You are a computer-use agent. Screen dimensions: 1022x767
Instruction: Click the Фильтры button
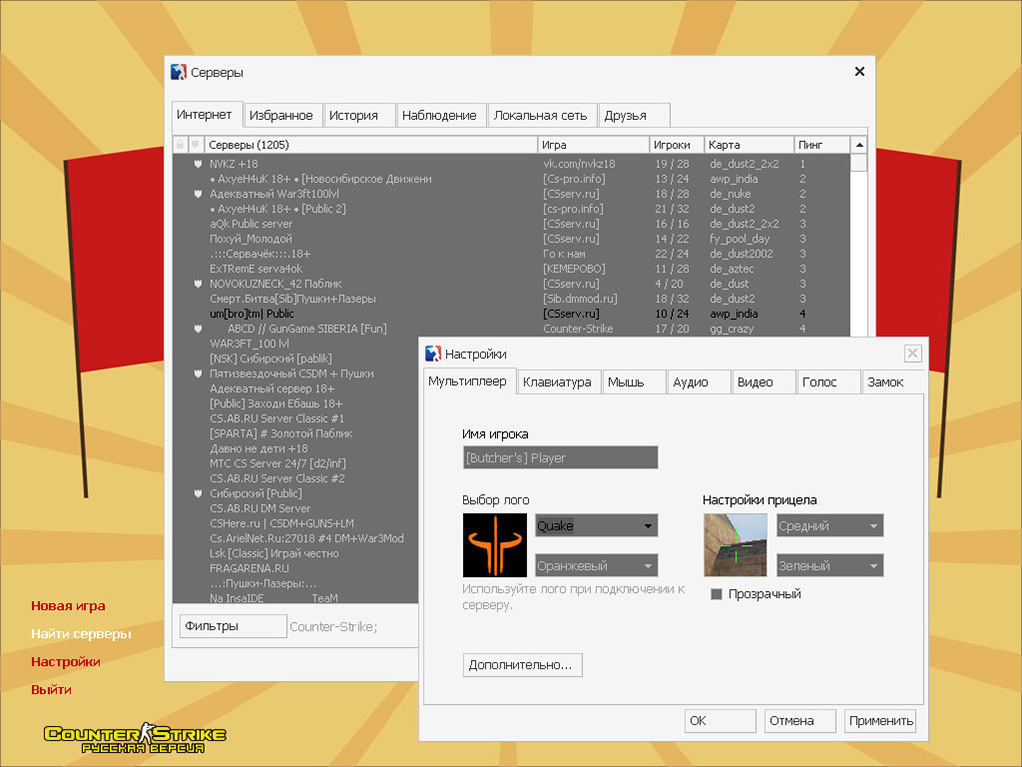233,626
